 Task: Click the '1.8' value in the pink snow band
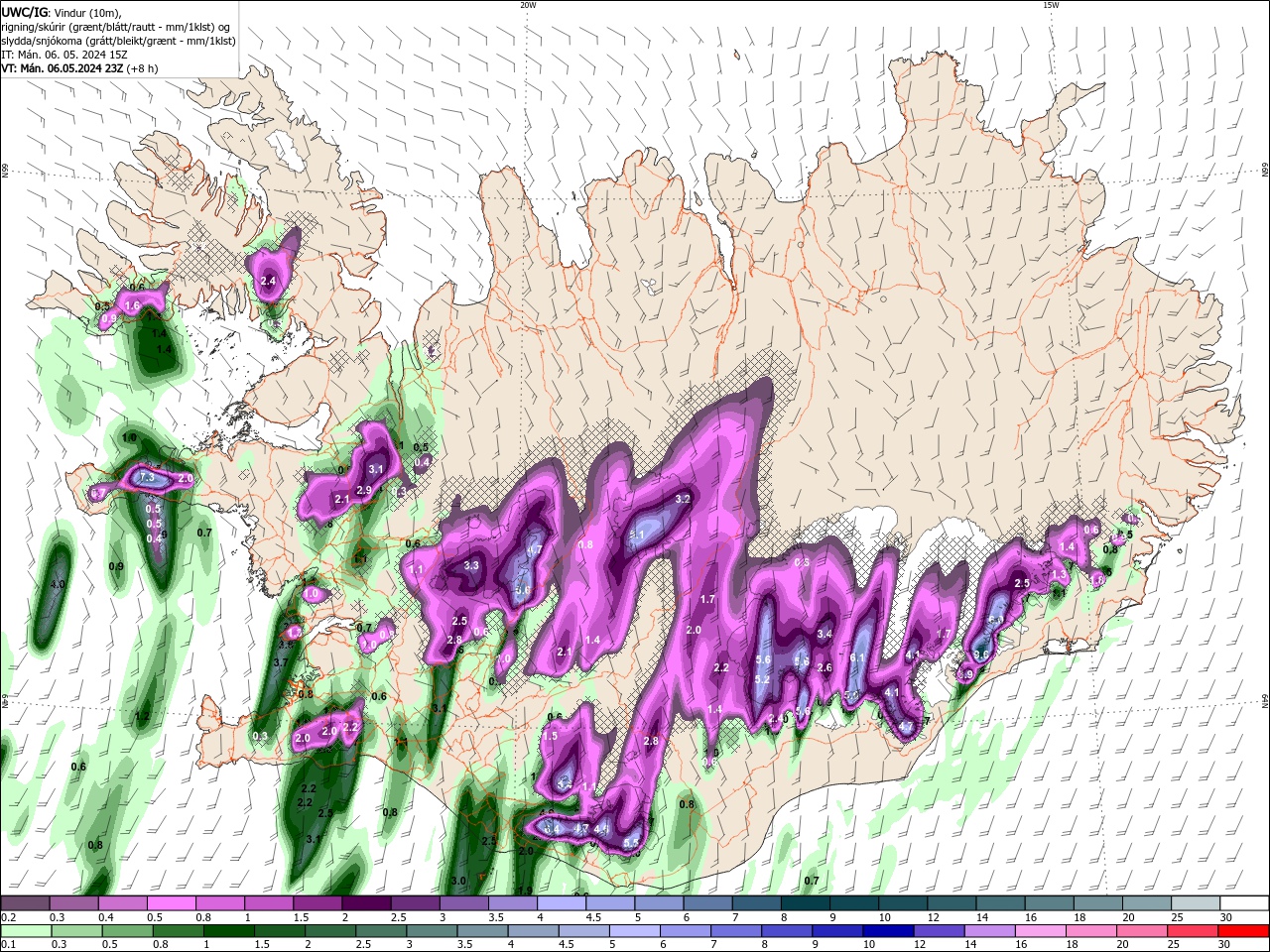[x=585, y=545]
